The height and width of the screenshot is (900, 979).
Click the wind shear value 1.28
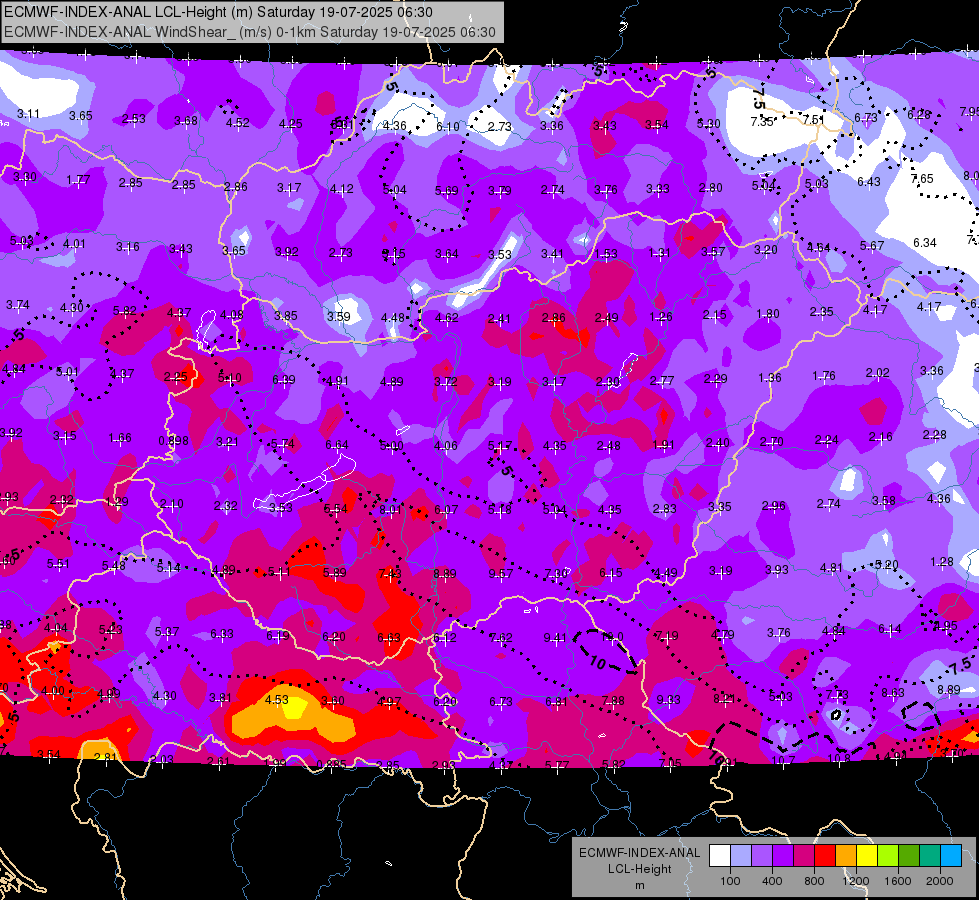942,561
